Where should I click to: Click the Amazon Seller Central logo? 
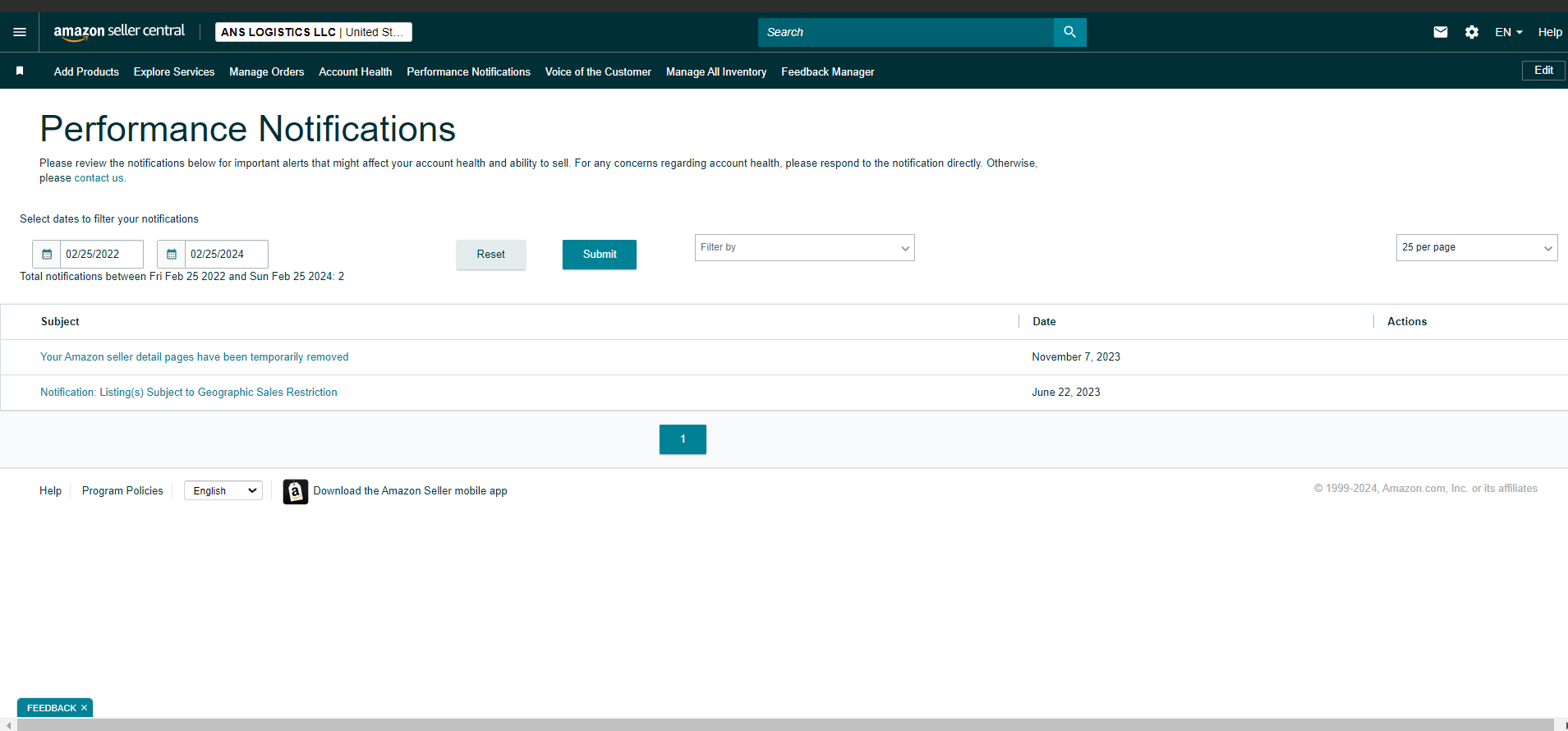119,32
